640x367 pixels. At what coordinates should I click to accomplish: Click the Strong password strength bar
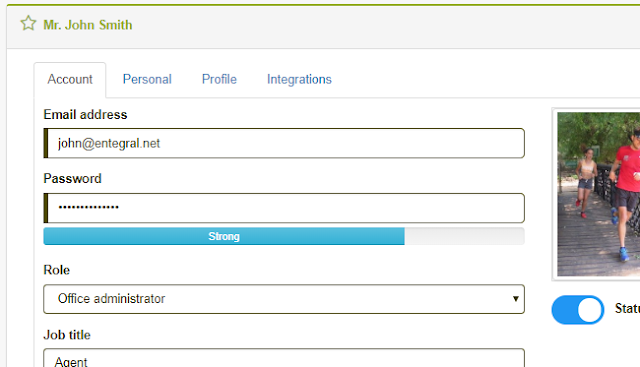click(224, 236)
